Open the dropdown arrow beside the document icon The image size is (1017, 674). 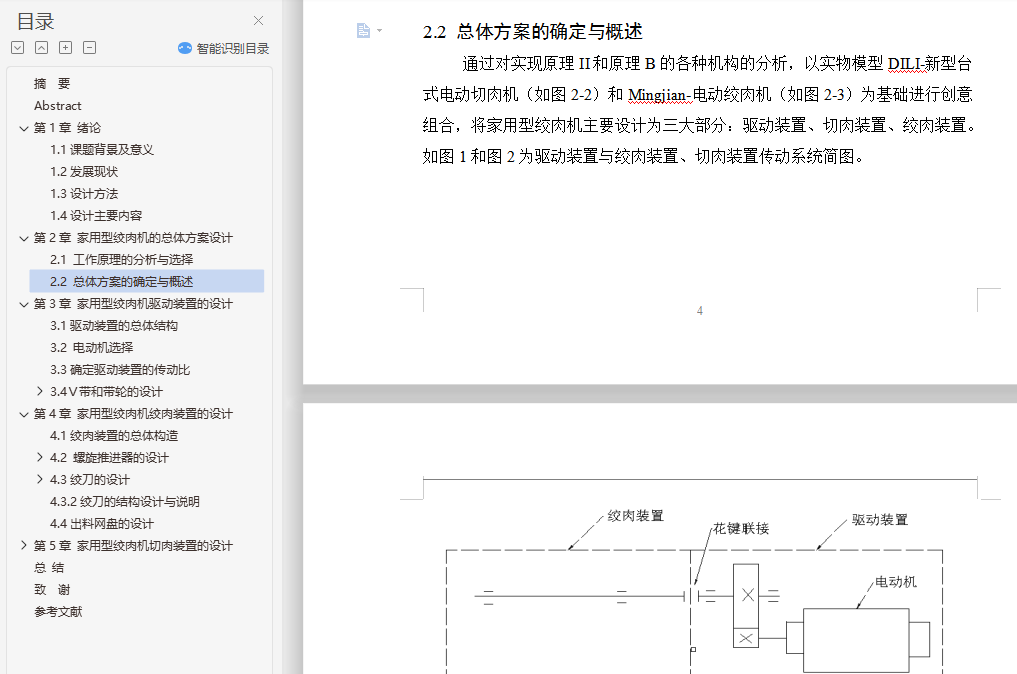[x=379, y=30]
